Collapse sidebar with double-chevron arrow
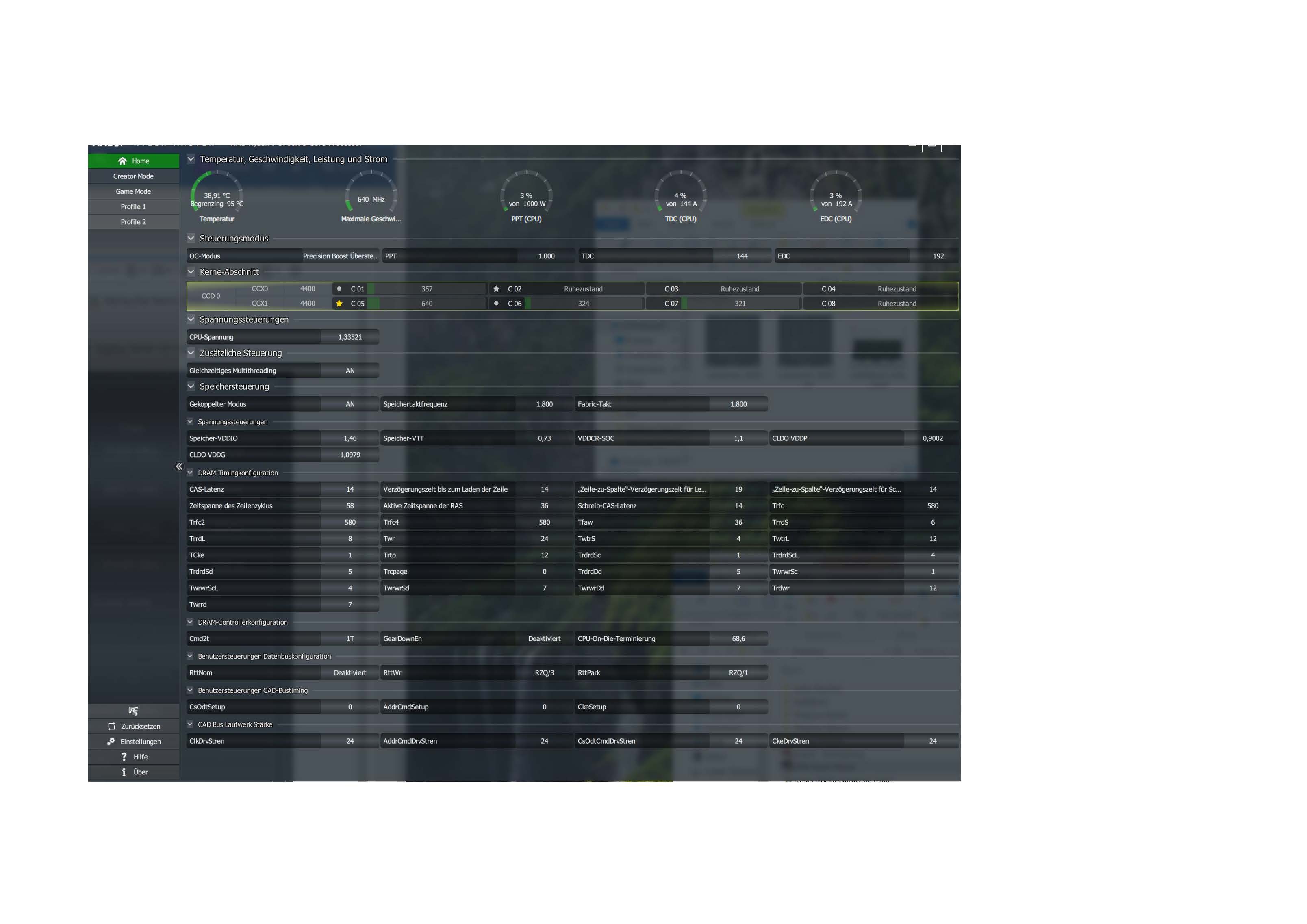Image resolution: width=1307 pixels, height=924 pixels. coord(179,467)
